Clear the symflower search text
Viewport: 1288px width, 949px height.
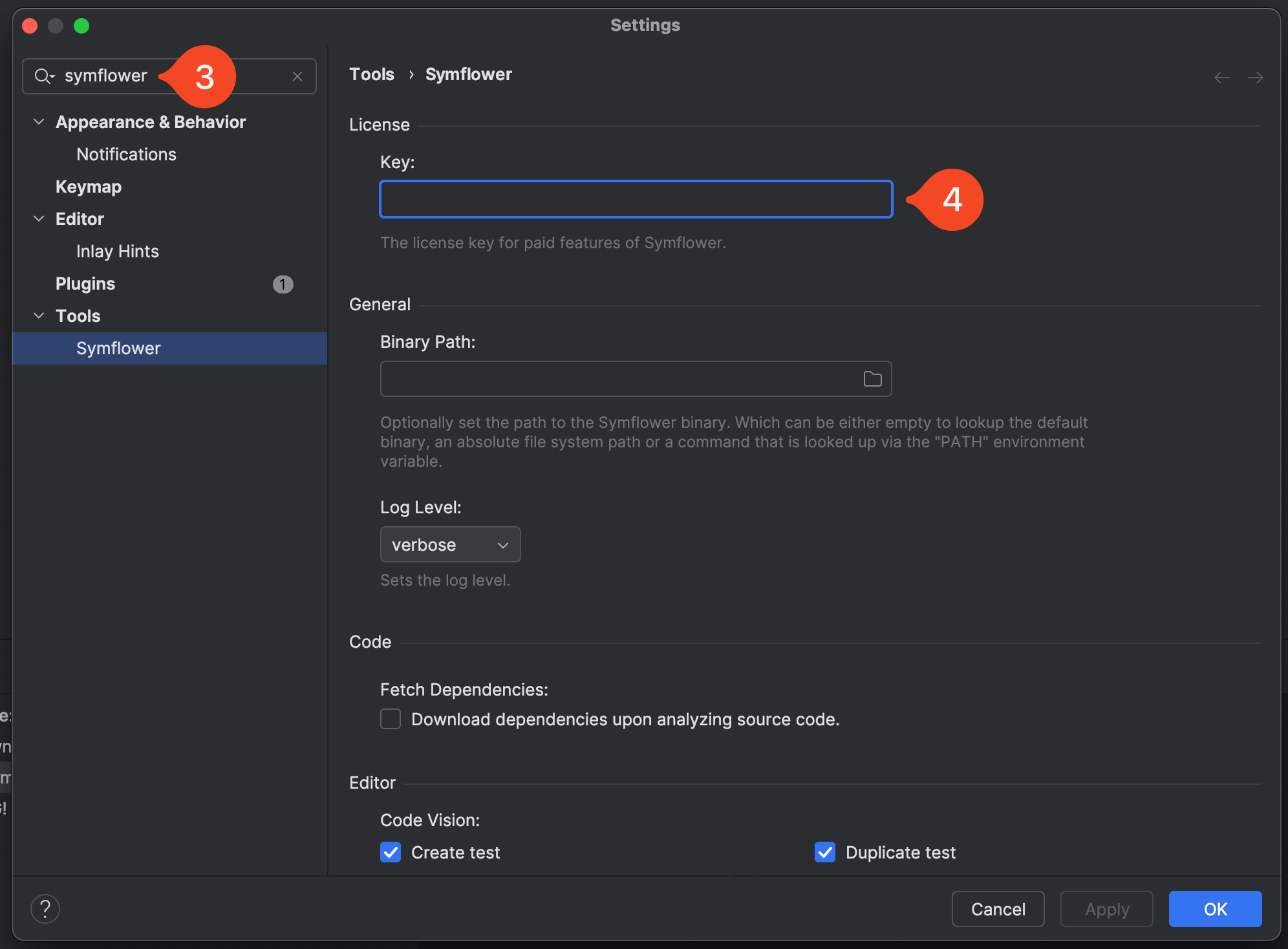(297, 76)
